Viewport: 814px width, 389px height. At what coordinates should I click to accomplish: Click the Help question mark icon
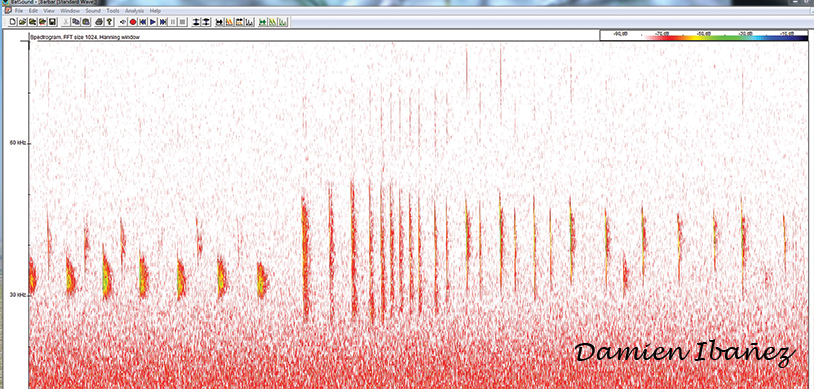(109, 22)
